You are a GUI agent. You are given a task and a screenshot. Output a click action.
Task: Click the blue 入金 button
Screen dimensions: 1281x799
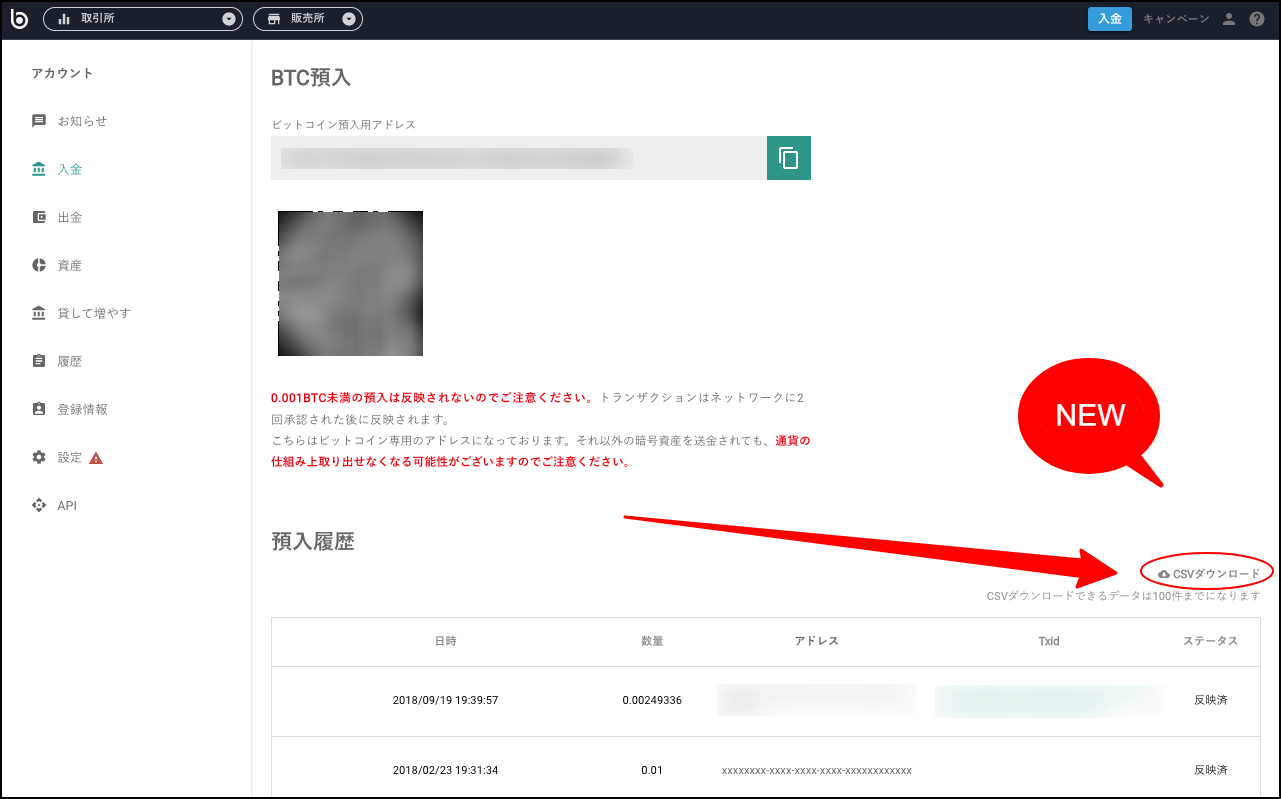(x=1109, y=19)
